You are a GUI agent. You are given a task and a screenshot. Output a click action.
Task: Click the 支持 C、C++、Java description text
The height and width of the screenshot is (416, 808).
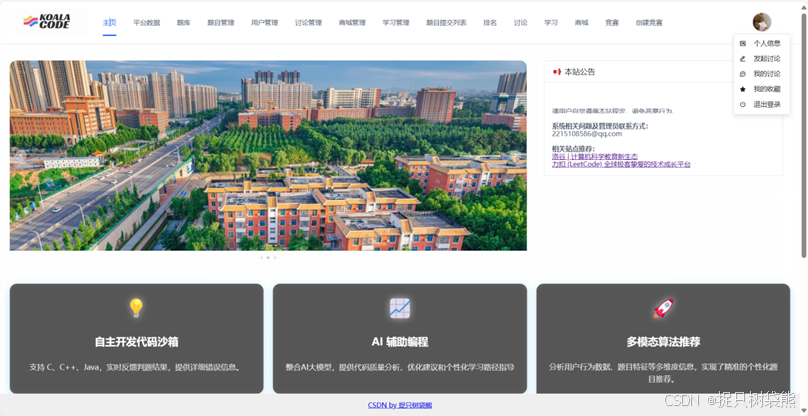tap(136, 368)
